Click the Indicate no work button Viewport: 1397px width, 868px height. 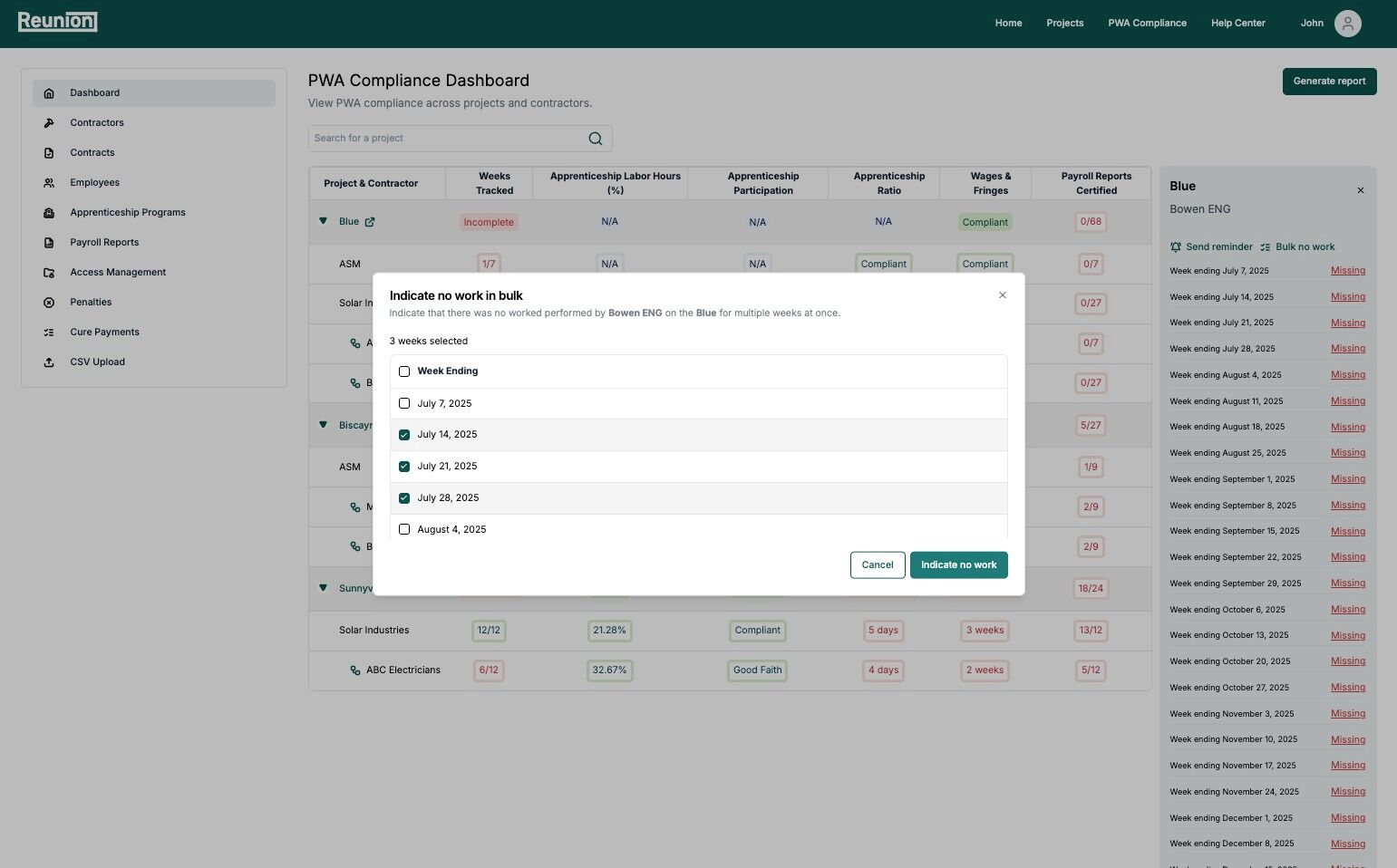(958, 564)
